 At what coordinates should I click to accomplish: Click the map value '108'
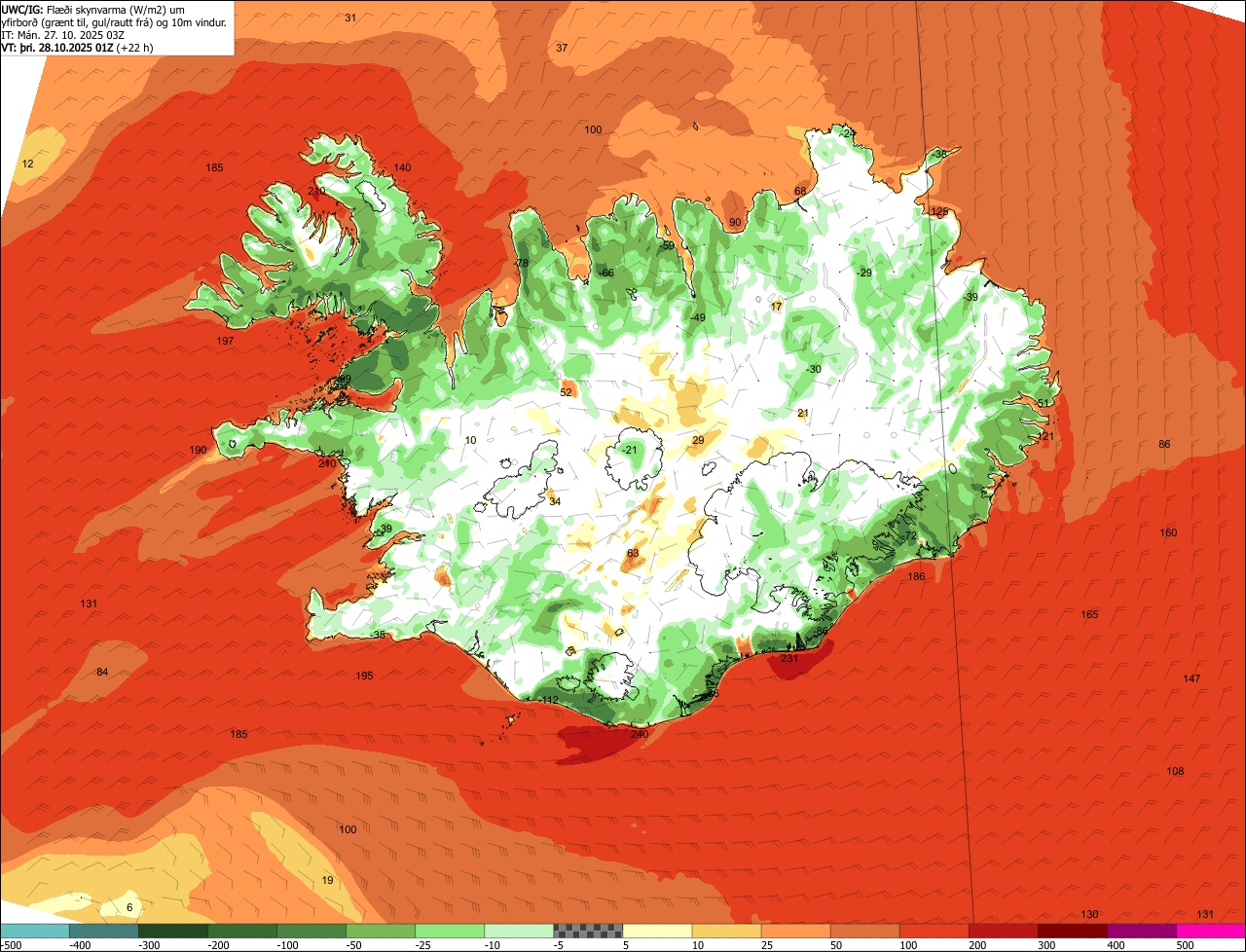[1175, 771]
